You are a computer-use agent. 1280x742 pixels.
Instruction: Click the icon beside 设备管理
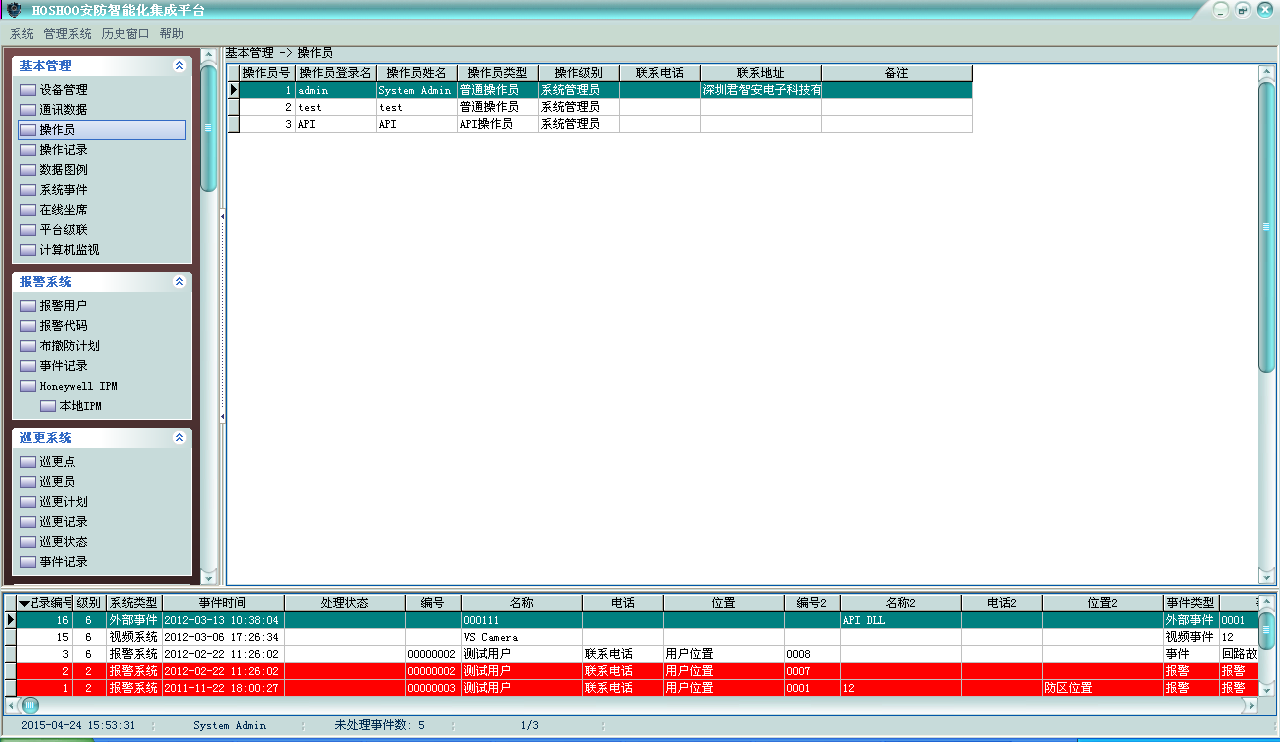[28, 90]
